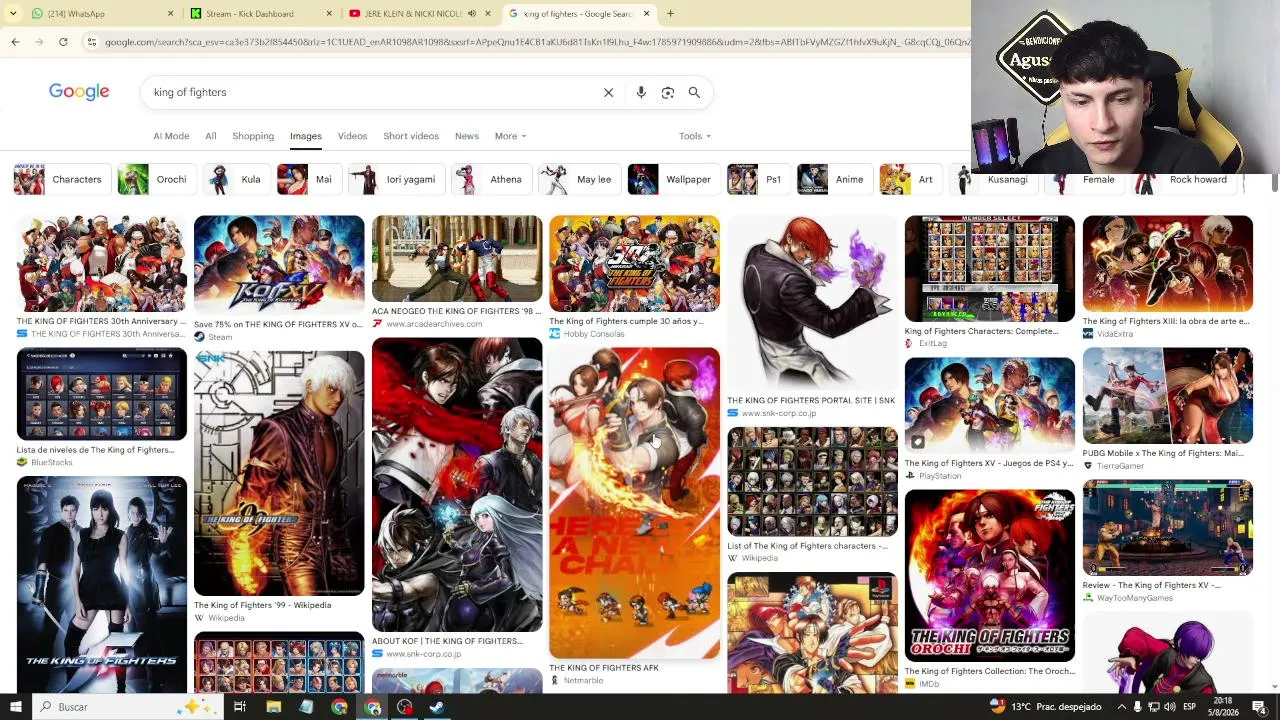
Task: Clear the search box with the X
Action: [608, 93]
